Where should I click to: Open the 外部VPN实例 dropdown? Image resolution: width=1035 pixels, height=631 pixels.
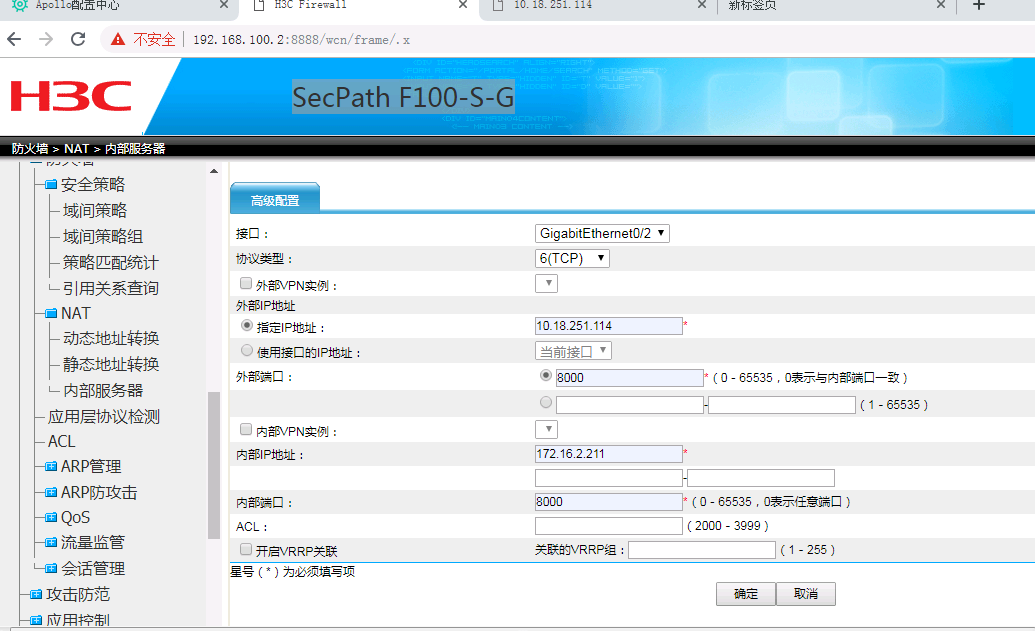[546, 284]
